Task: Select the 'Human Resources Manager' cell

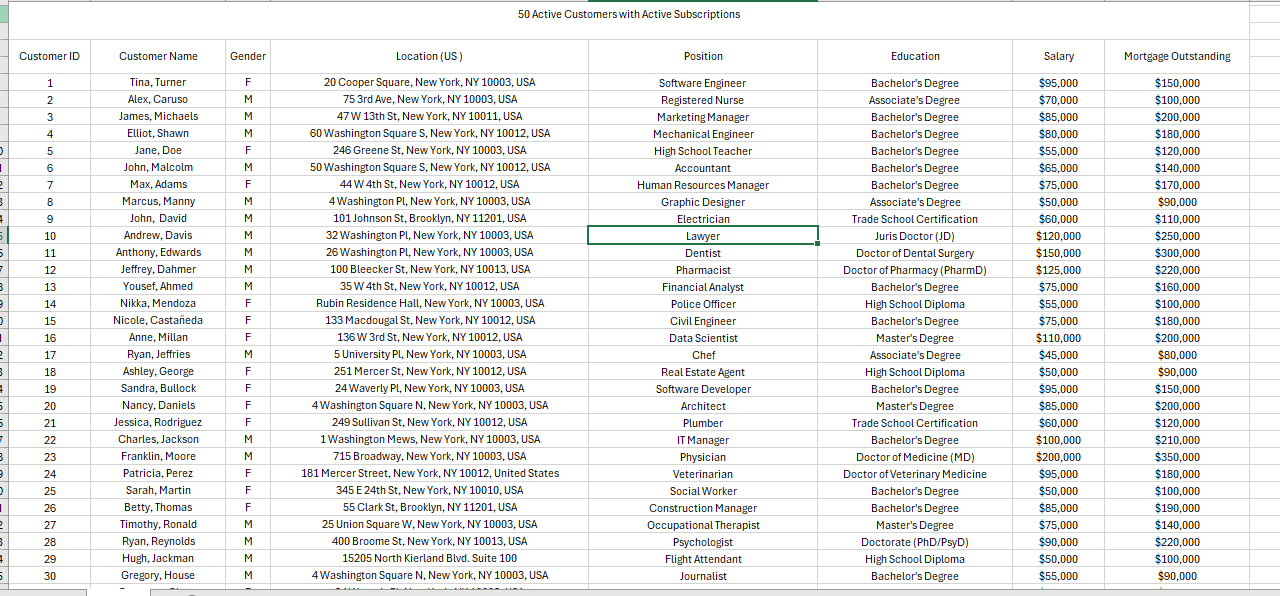Action: (x=703, y=185)
